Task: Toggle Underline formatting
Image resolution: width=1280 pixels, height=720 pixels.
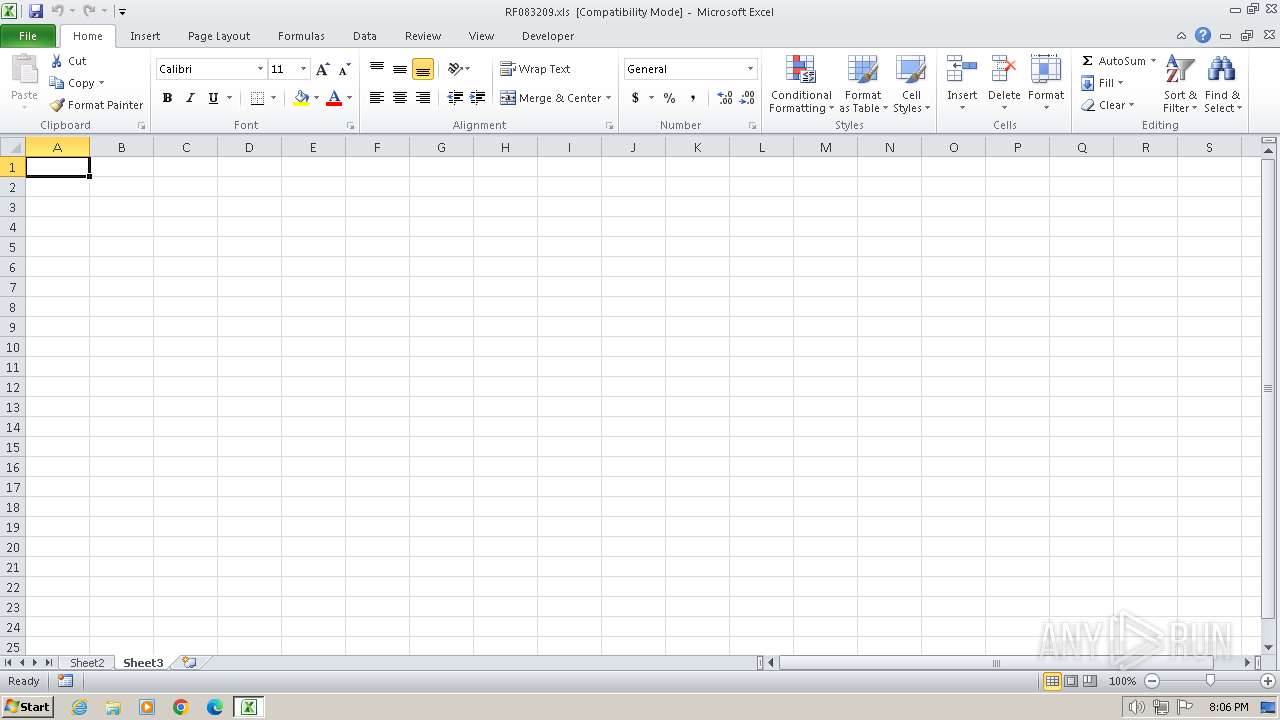Action: pyautogui.click(x=213, y=98)
